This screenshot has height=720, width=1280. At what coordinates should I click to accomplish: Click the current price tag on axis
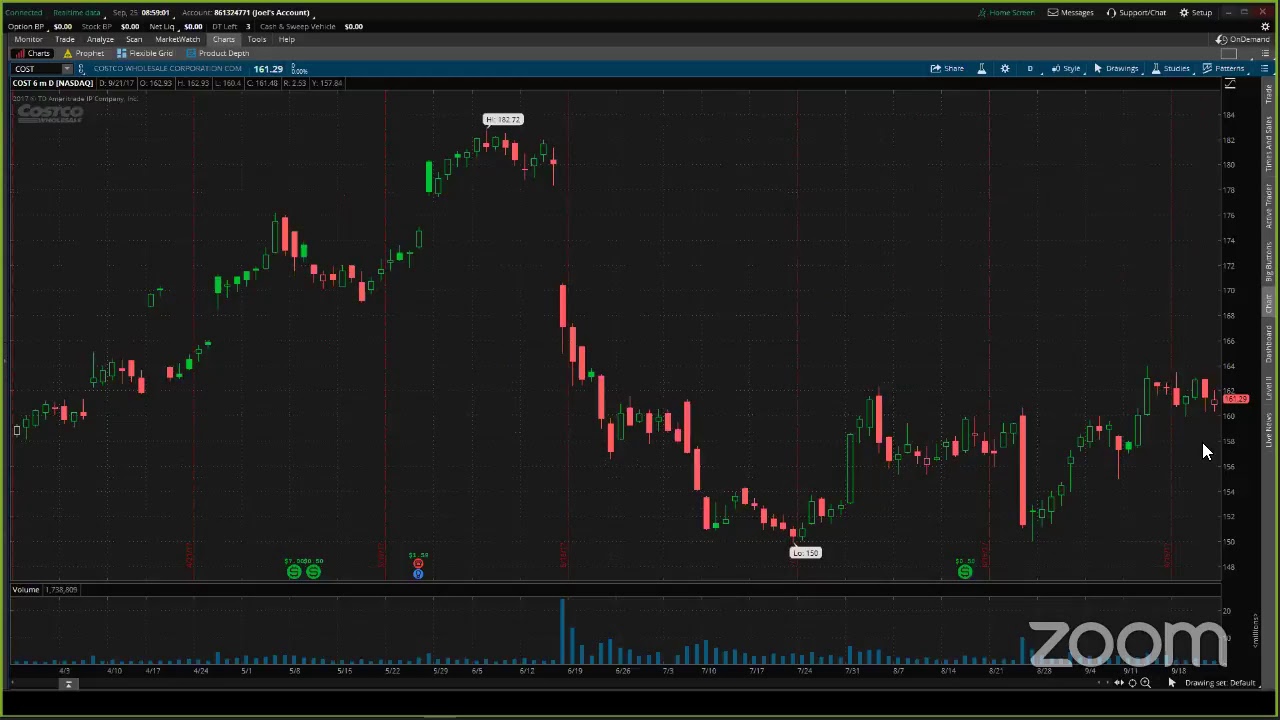pyautogui.click(x=1236, y=399)
